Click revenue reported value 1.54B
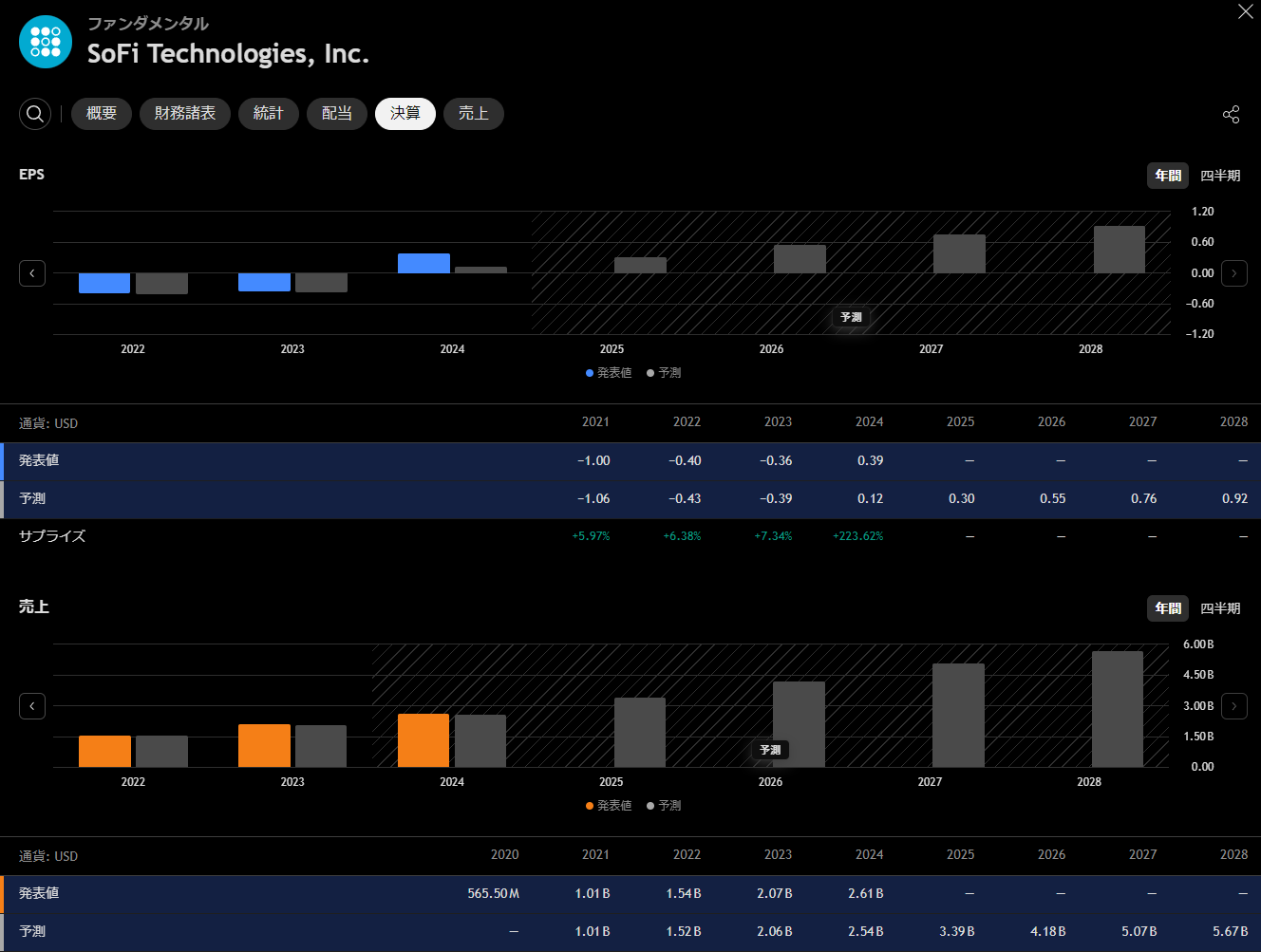1261x952 pixels. pos(684,893)
